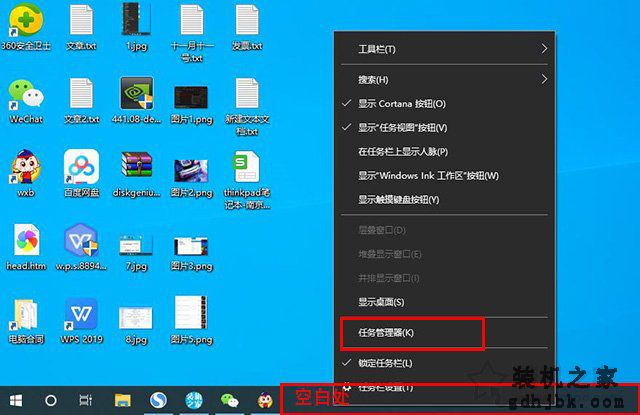Choose 层叠窗口(D) menu entry
Image resolution: width=640 pixels, height=415 pixels.
coord(444,230)
